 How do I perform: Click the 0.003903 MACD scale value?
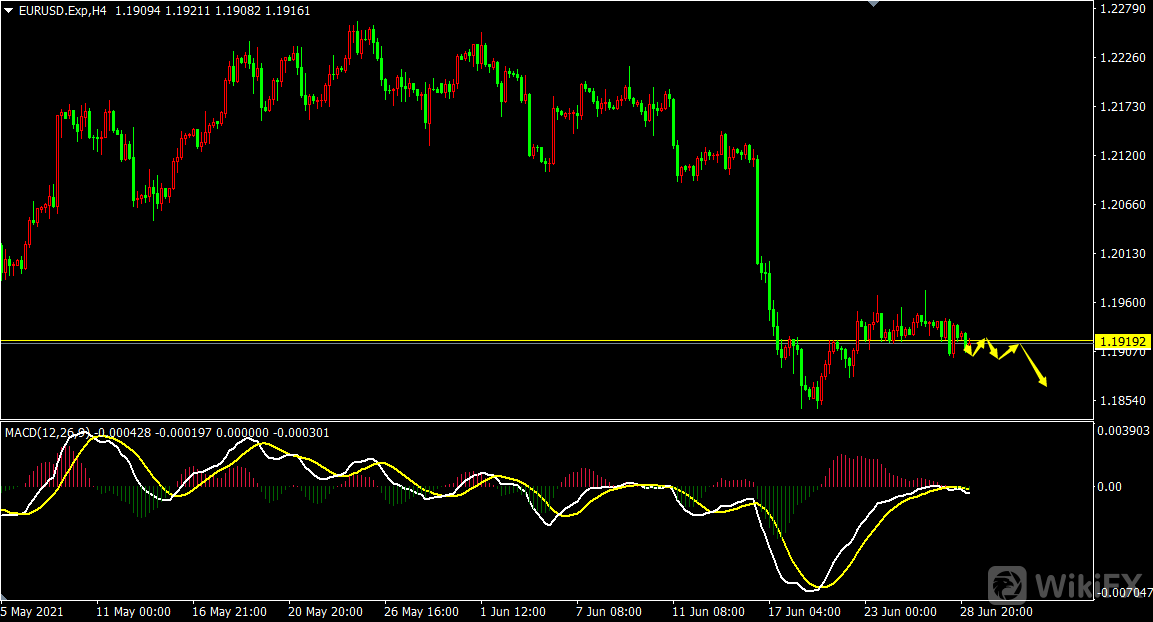point(1123,430)
